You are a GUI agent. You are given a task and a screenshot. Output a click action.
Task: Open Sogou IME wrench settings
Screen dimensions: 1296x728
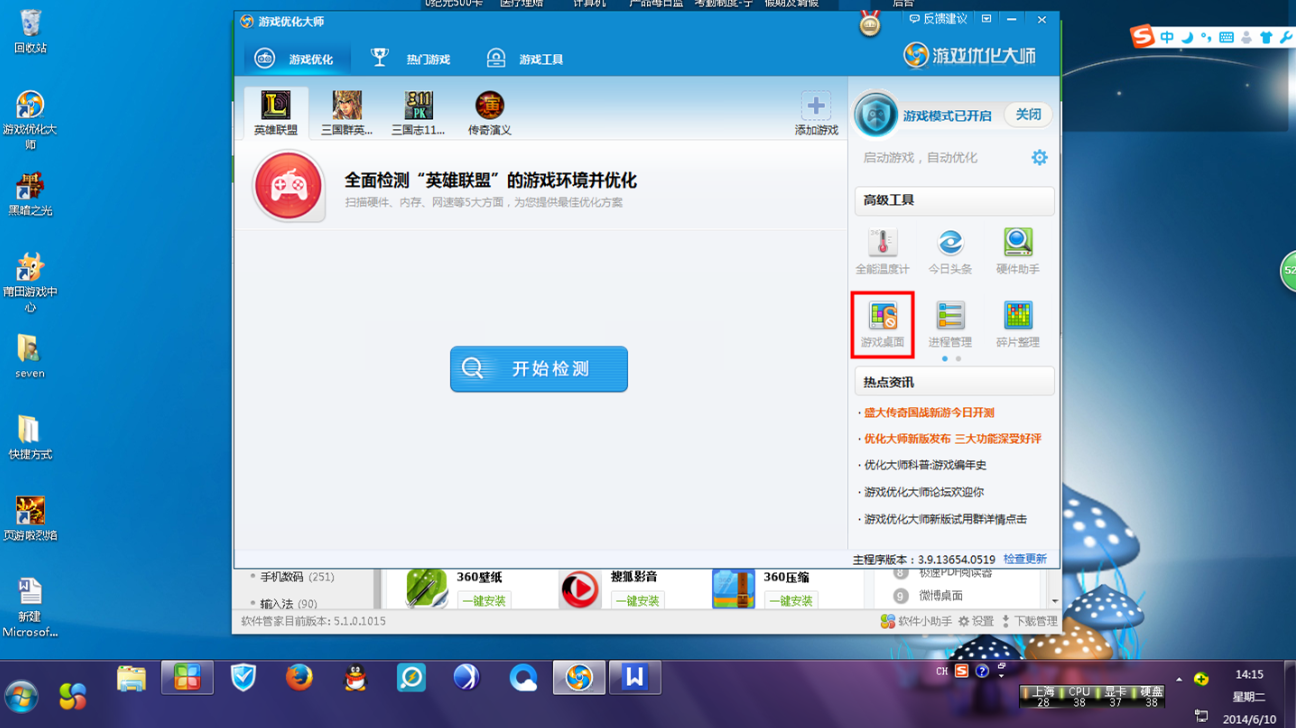click(x=1286, y=38)
